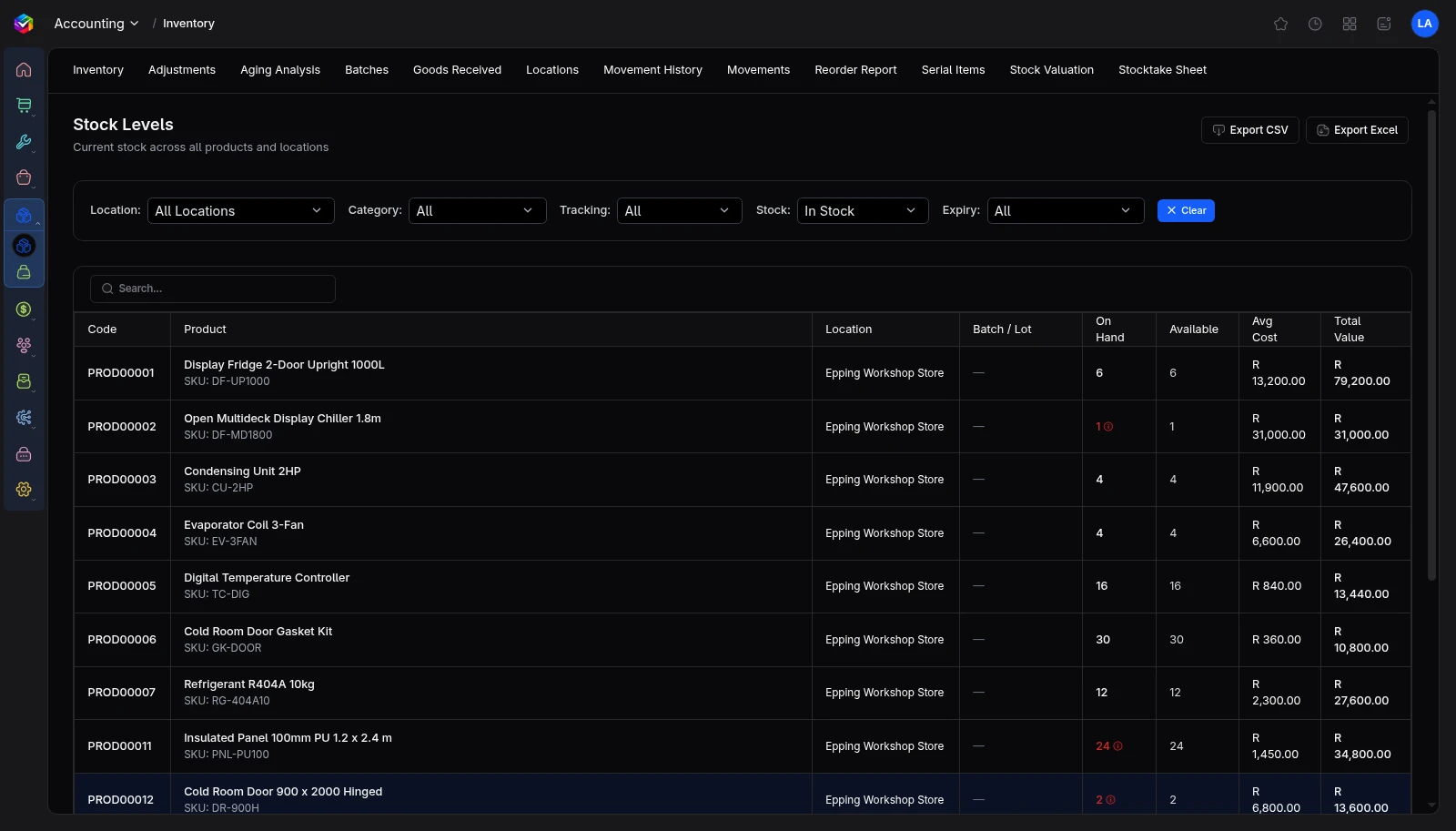The width and height of the screenshot is (1456, 831).
Task: Click the vertical page scrollbar
Action: [1431, 346]
